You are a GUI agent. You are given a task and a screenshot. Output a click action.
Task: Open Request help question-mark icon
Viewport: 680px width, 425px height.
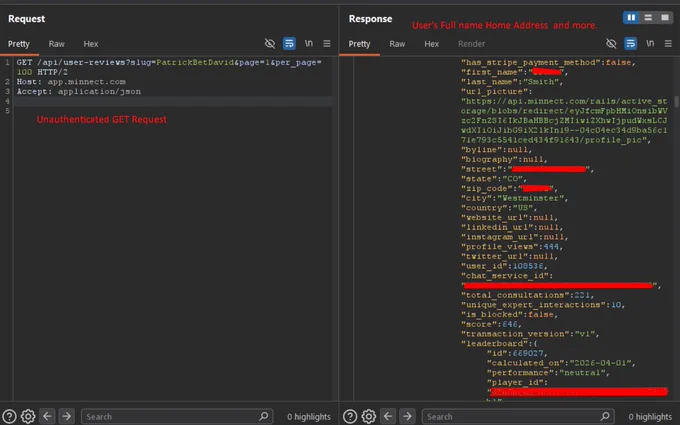(x=9, y=416)
